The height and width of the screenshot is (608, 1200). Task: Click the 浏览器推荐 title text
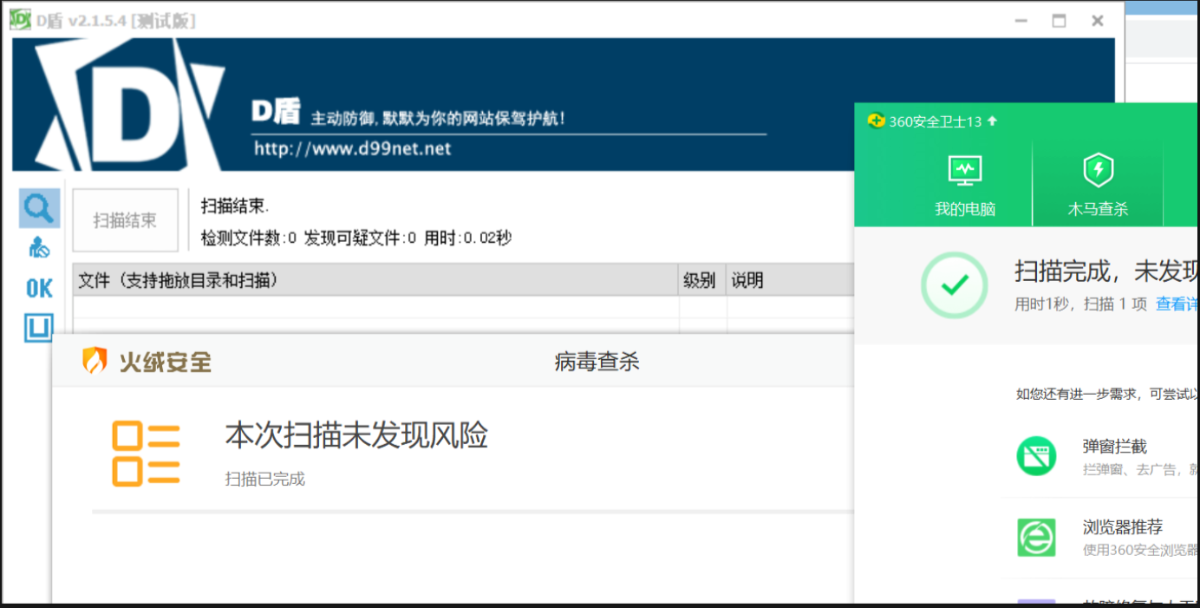tap(1122, 527)
